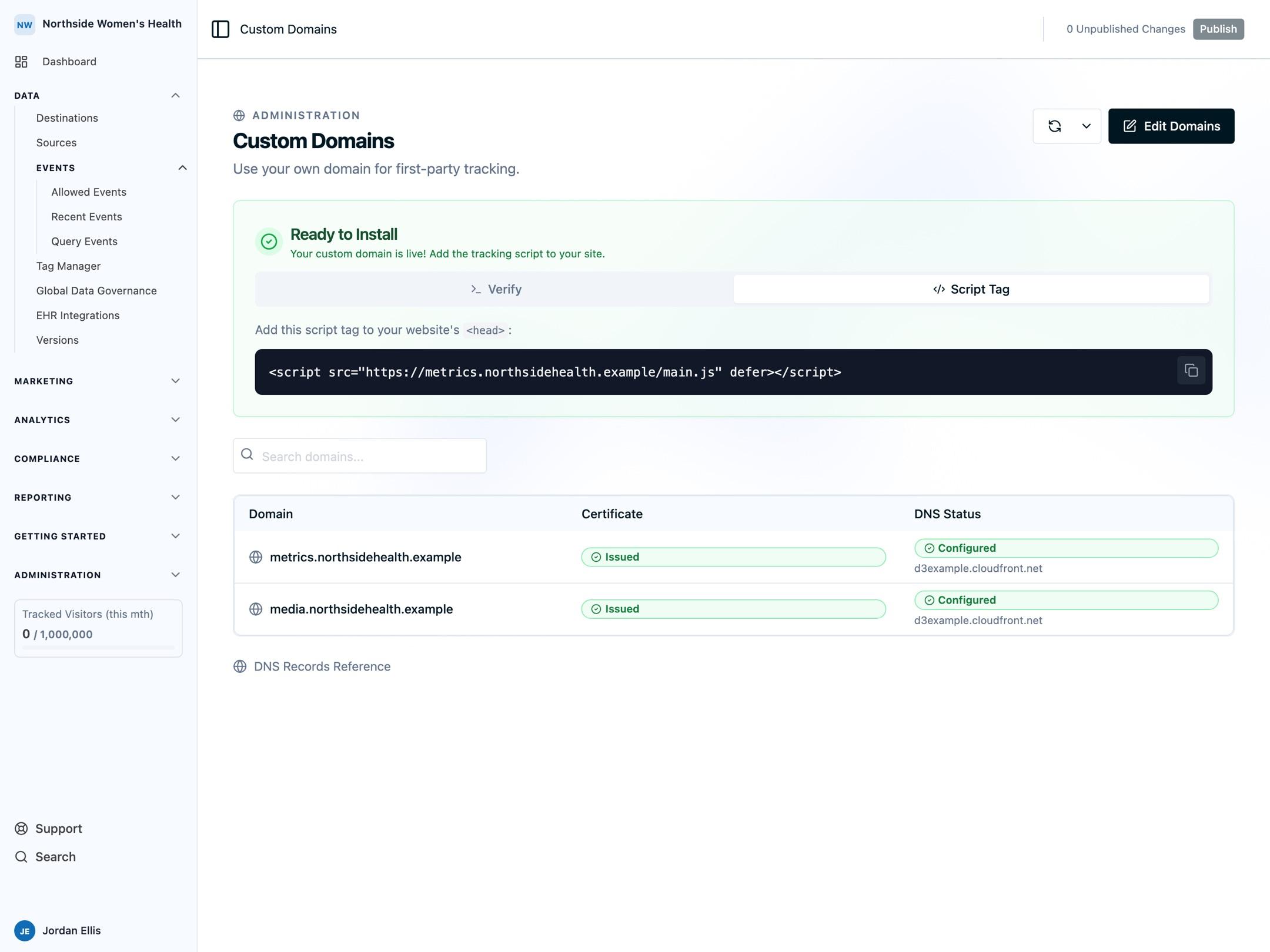Open Destinations in the sidebar
Image resolution: width=1270 pixels, height=952 pixels.
pyautogui.click(x=67, y=118)
